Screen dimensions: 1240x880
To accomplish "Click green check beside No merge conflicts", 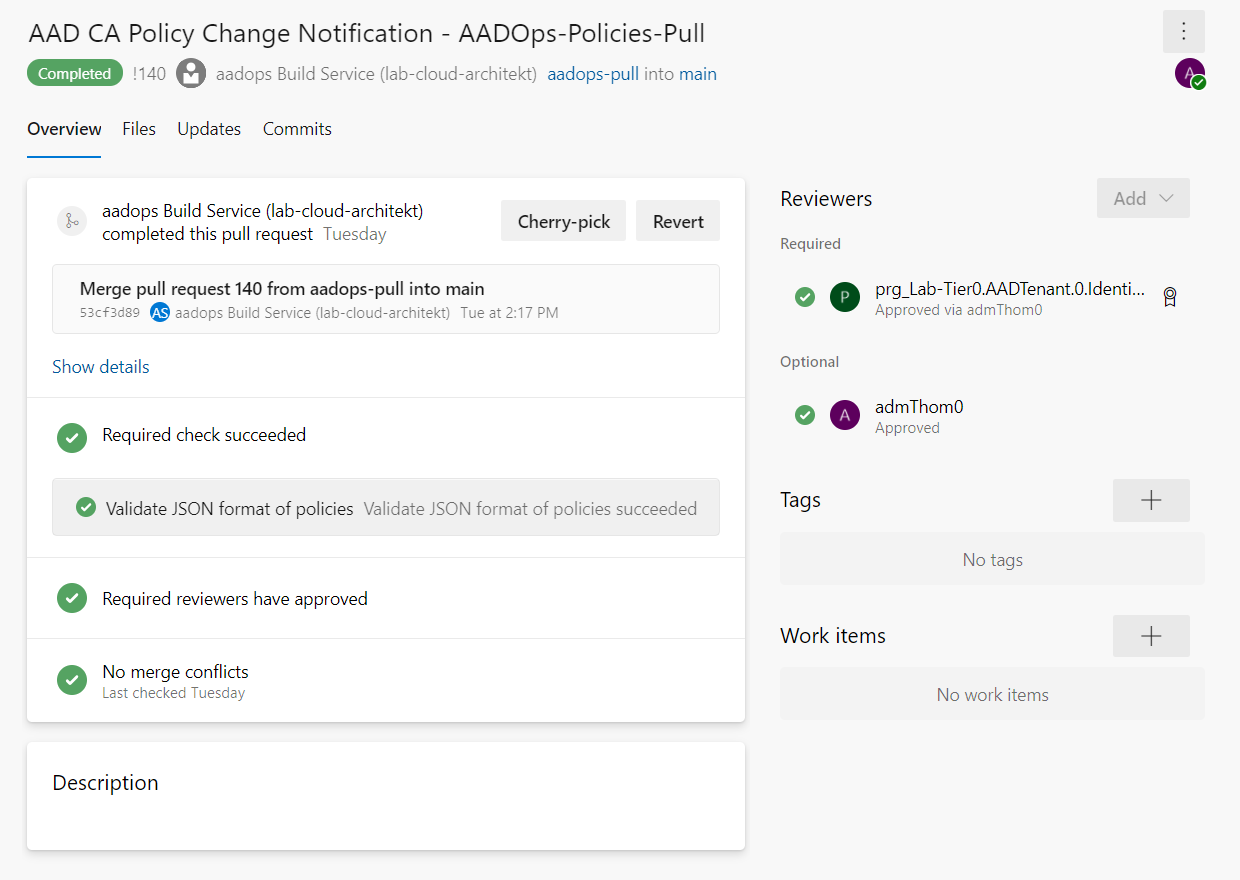I will [72, 680].
